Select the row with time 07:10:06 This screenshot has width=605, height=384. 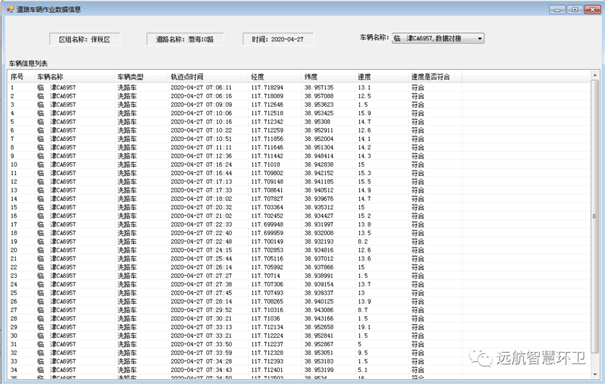299,113
